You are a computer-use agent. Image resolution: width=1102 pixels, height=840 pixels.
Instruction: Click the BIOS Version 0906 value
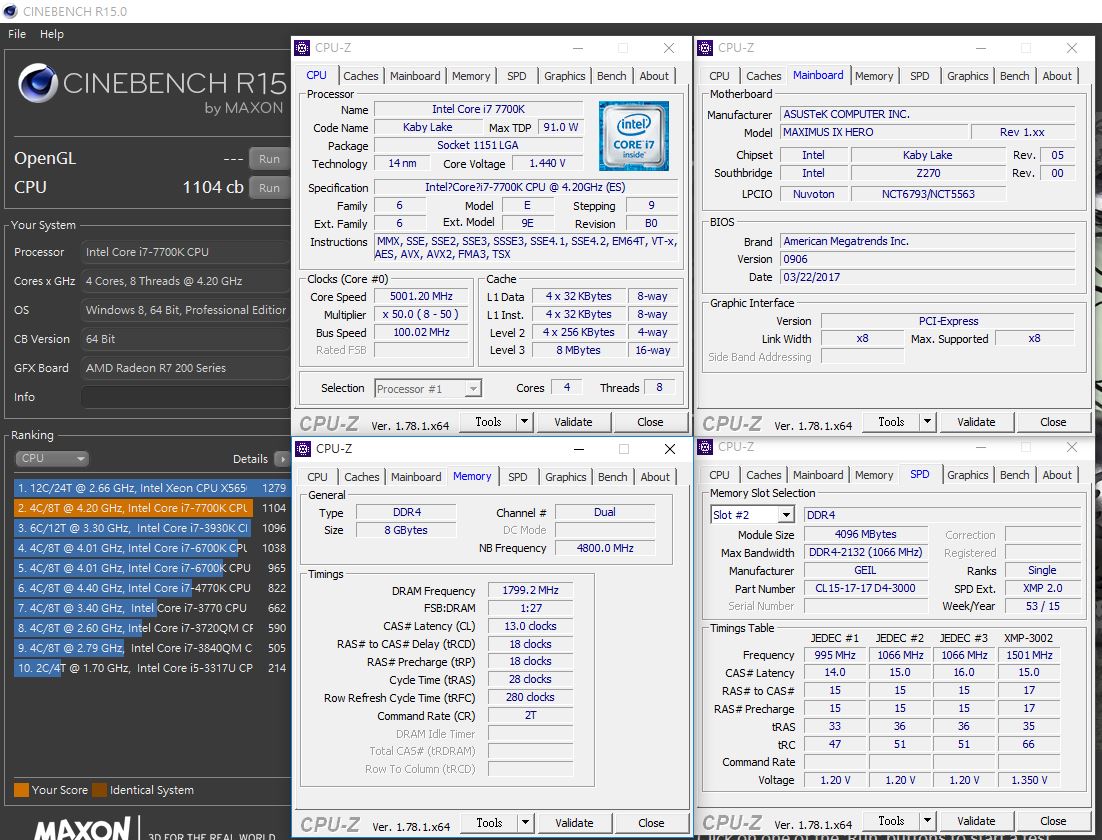click(927, 259)
